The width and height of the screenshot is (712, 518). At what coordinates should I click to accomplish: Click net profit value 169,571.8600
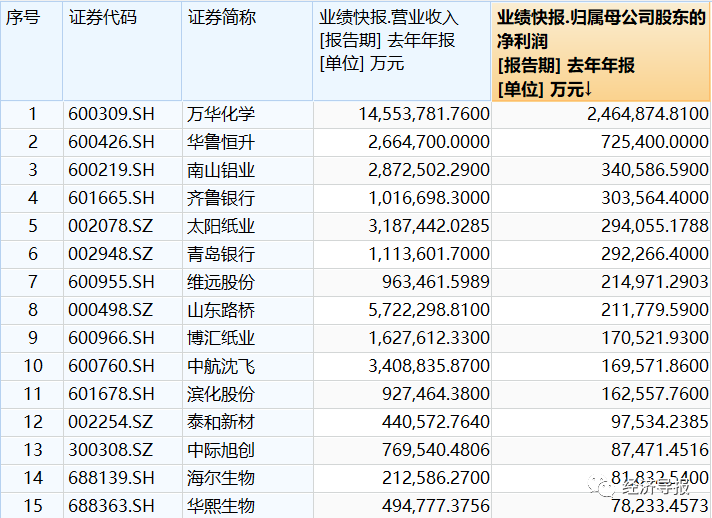[x=655, y=366]
